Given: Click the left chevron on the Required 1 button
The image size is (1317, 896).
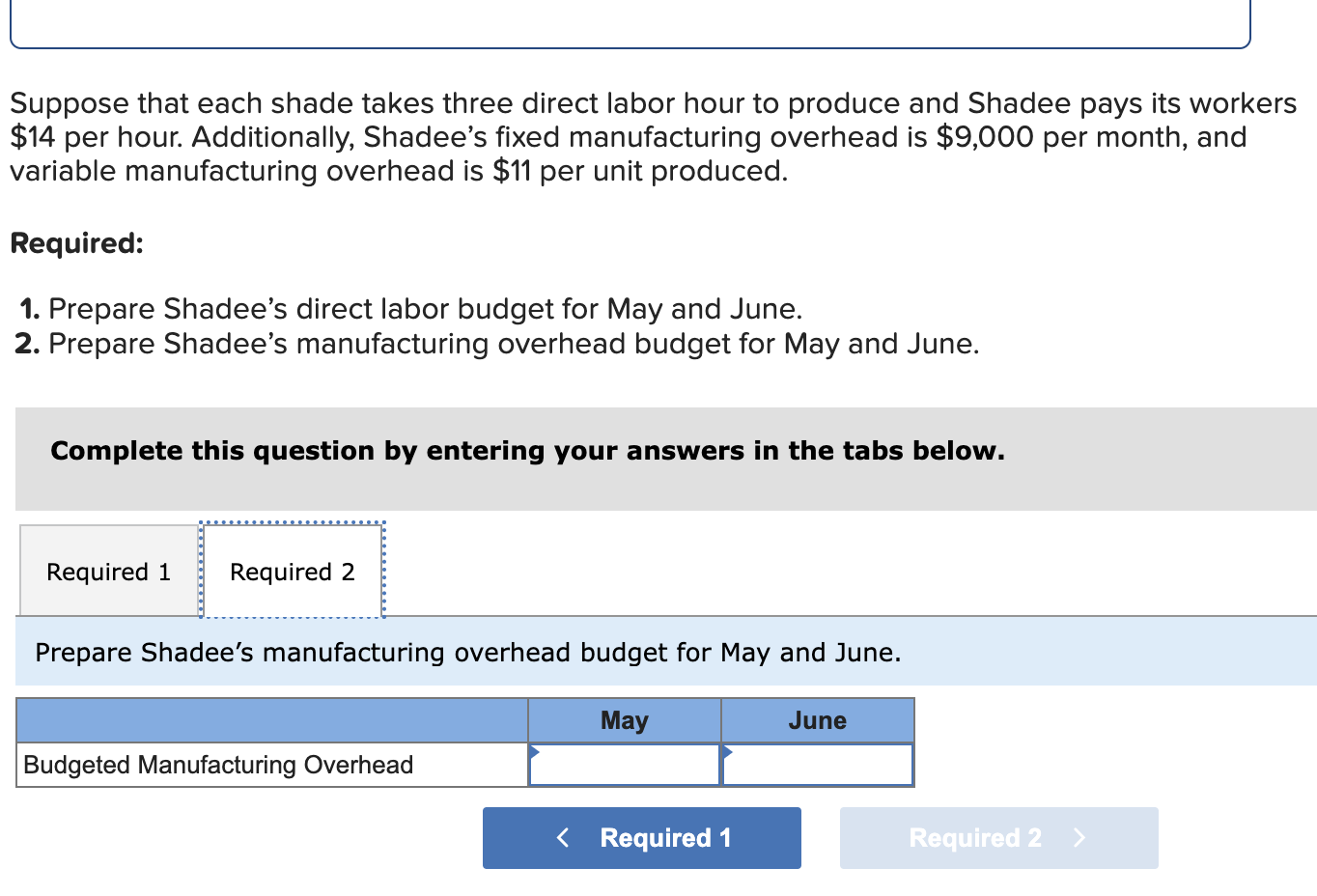Looking at the screenshot, I should tap(563, 837).
